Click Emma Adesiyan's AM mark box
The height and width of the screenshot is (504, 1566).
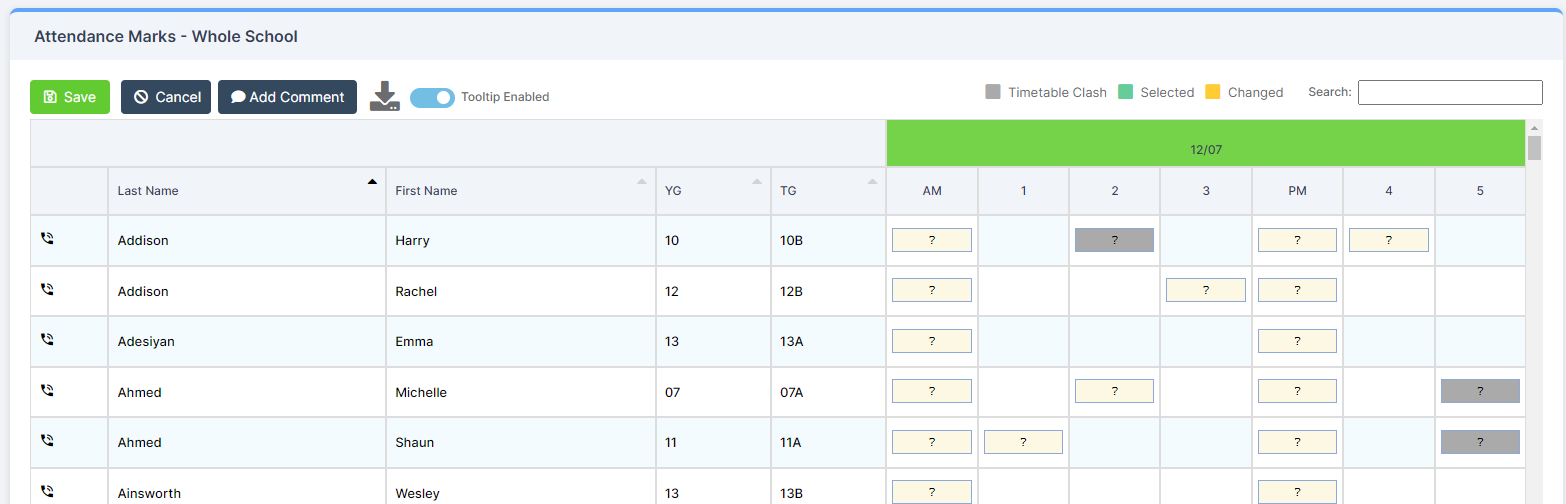(x=932, y=341)
